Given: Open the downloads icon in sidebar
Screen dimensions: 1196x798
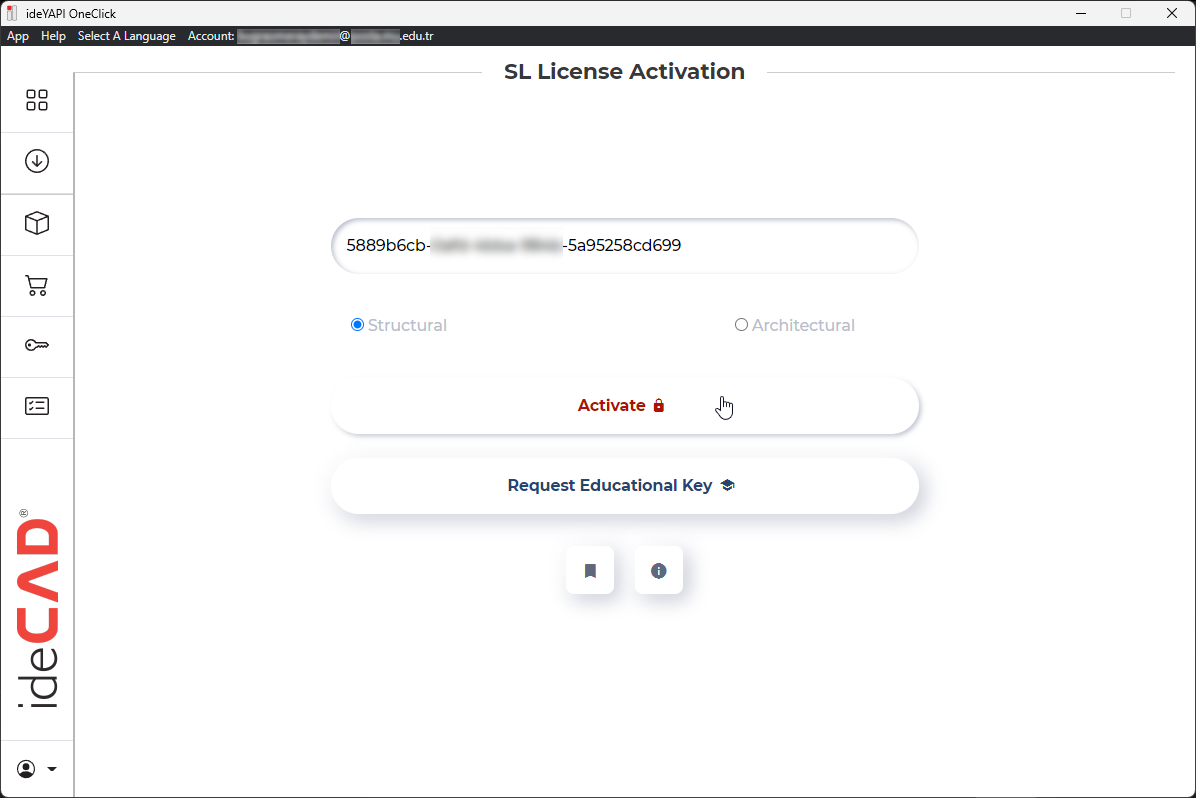Looking at the screenshot, I should point(37,161).
